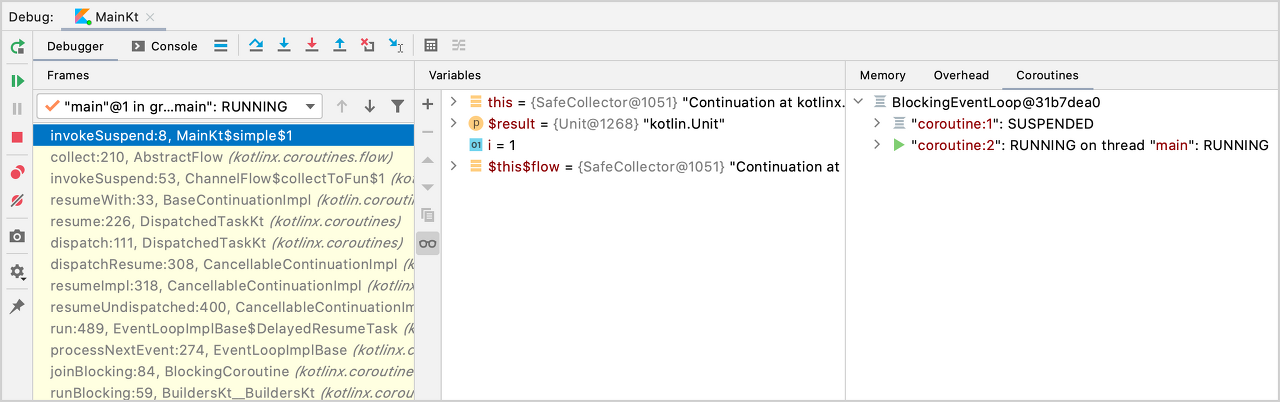Click the Step Out icon

pyautogui.click(x=340, y=45)
